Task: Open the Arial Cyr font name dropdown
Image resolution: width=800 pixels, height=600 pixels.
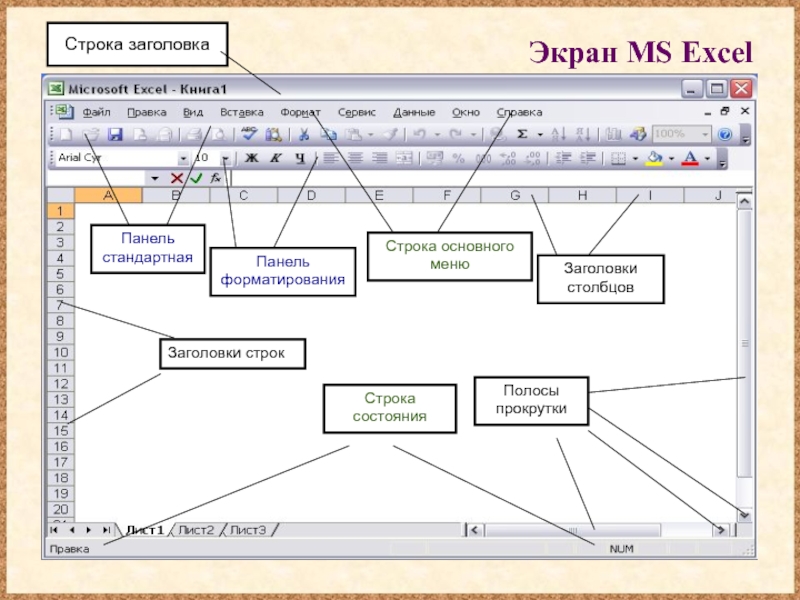Action: 183,158
